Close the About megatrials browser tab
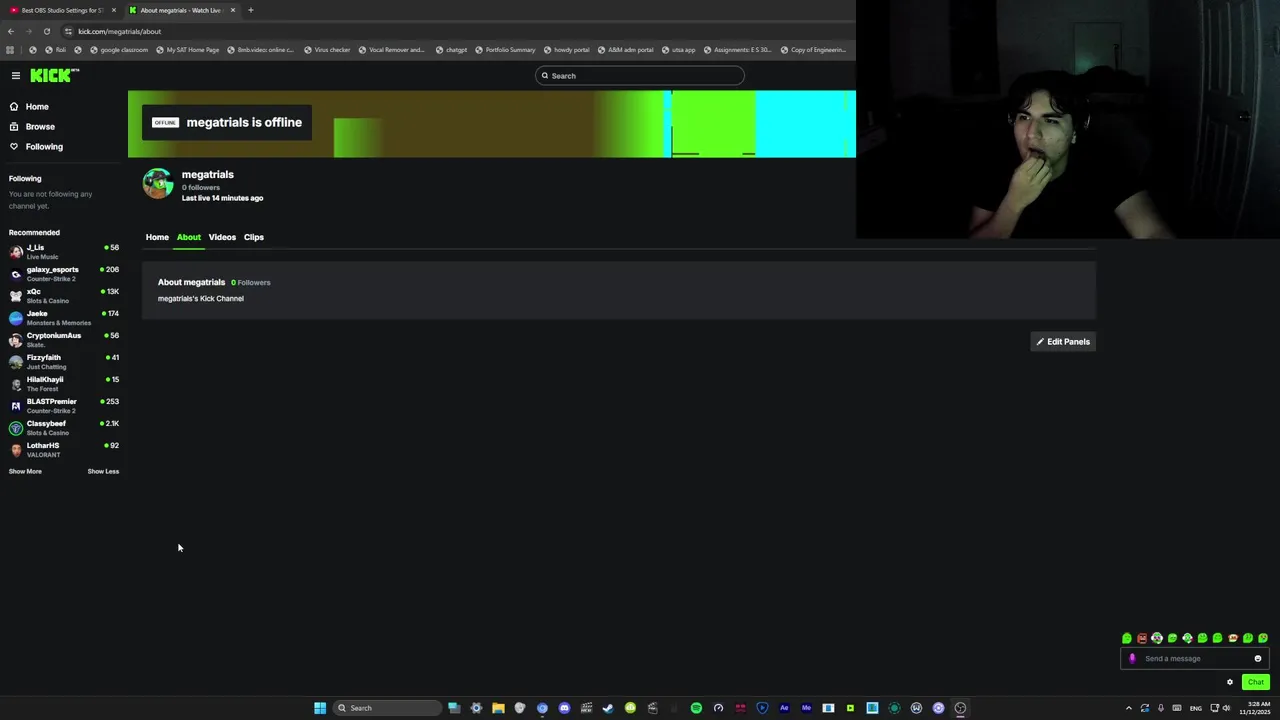This screenshot has height=720, width=1280. pyautogui.click(x=233, y=10)
